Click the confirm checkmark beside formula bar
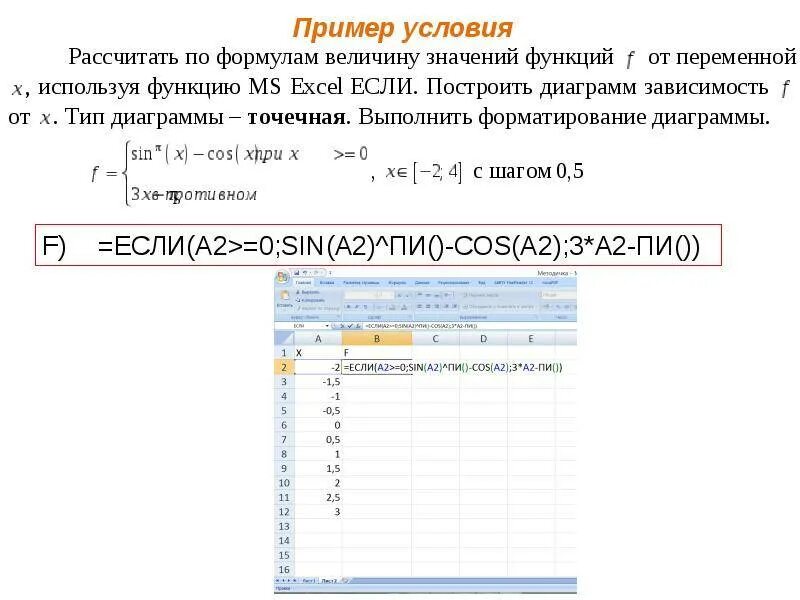The height and width of the screenshot is (600, 800). point(350,326)
